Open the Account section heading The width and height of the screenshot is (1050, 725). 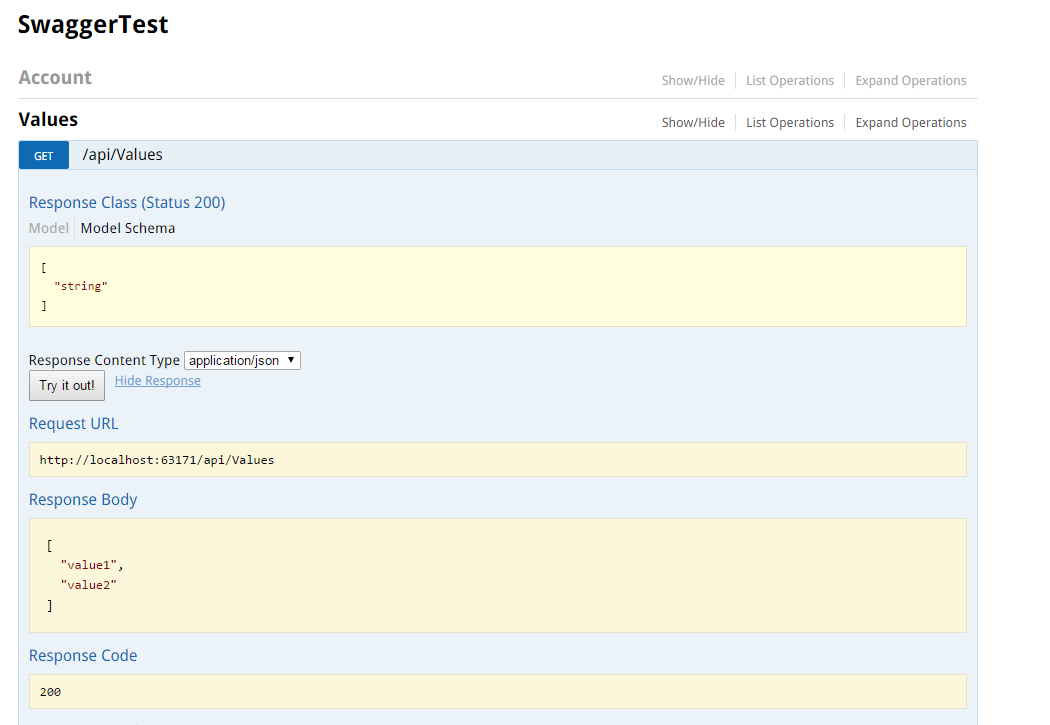pos(55,78)
